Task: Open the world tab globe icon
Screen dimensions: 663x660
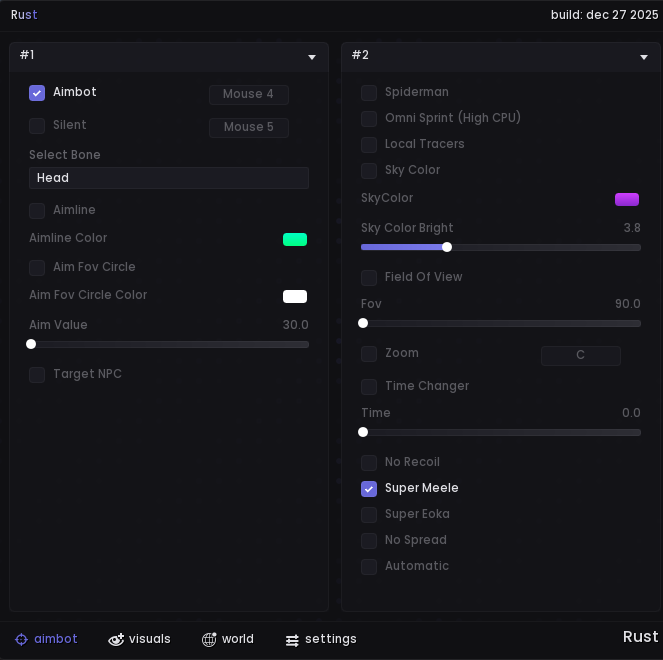Action: point(209,639)
